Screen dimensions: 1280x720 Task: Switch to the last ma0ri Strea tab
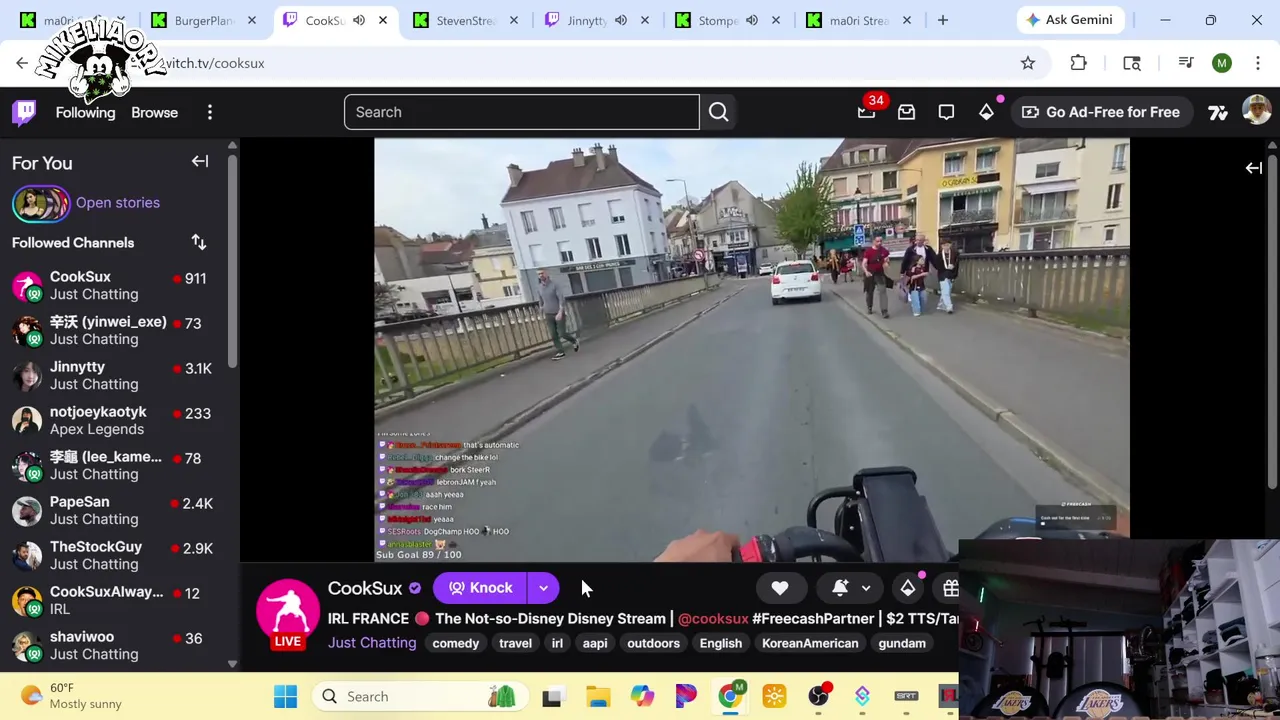tap(858, 20)
